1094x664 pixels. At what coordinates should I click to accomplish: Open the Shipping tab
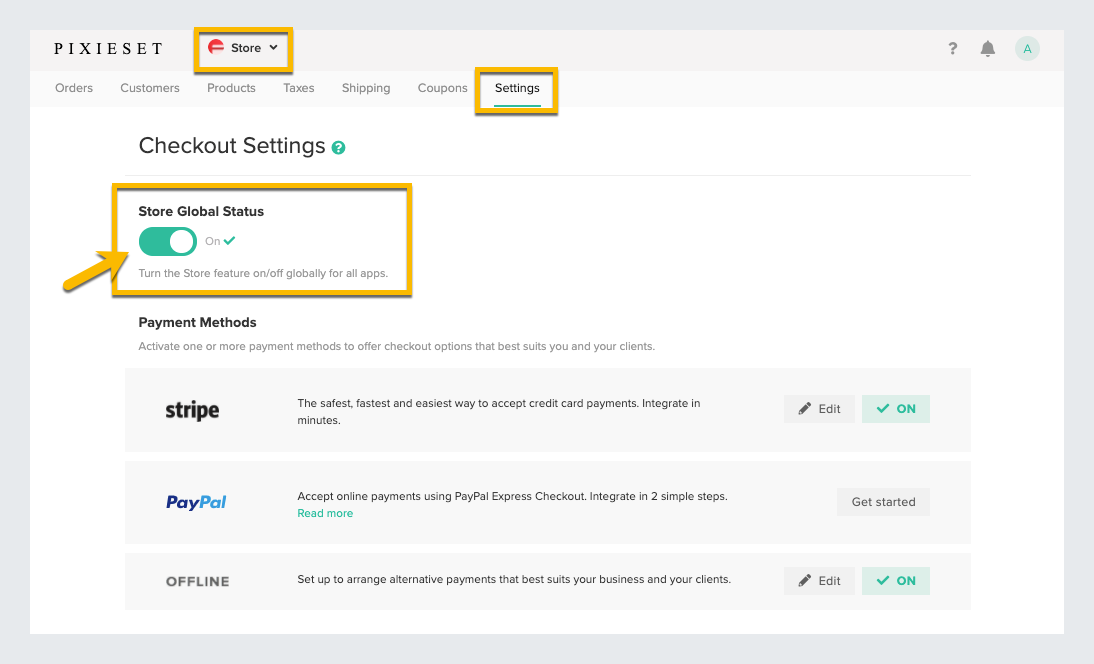click(x=366, y=88)
